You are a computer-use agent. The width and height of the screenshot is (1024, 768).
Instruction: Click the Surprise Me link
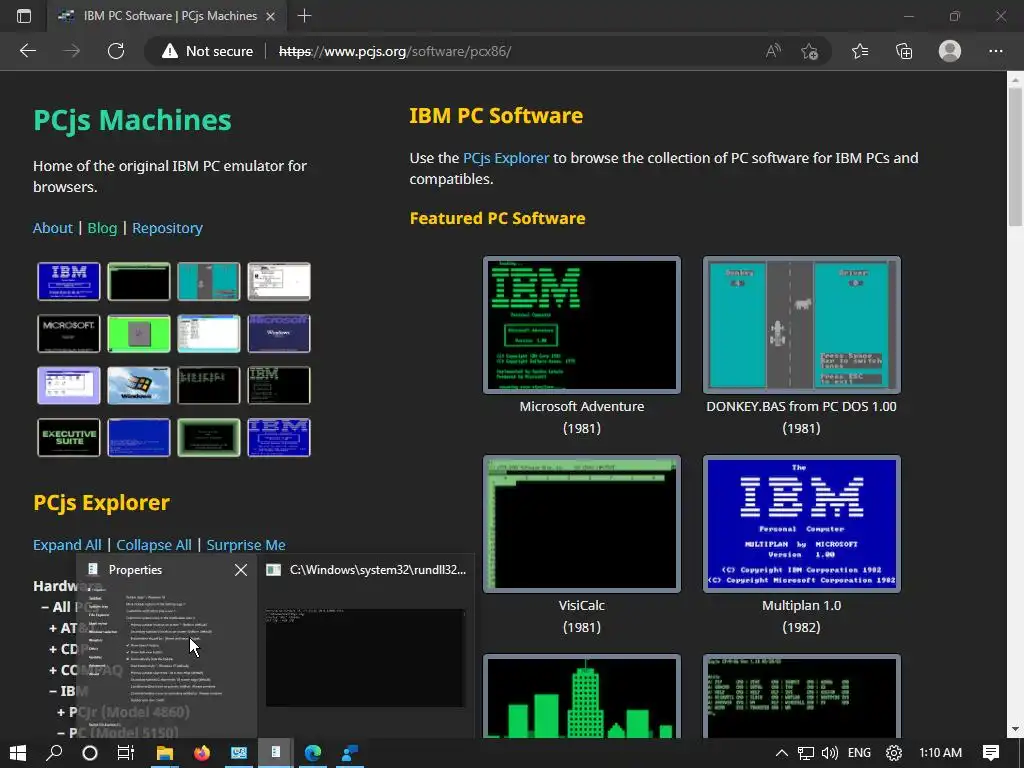pos(246,545)
